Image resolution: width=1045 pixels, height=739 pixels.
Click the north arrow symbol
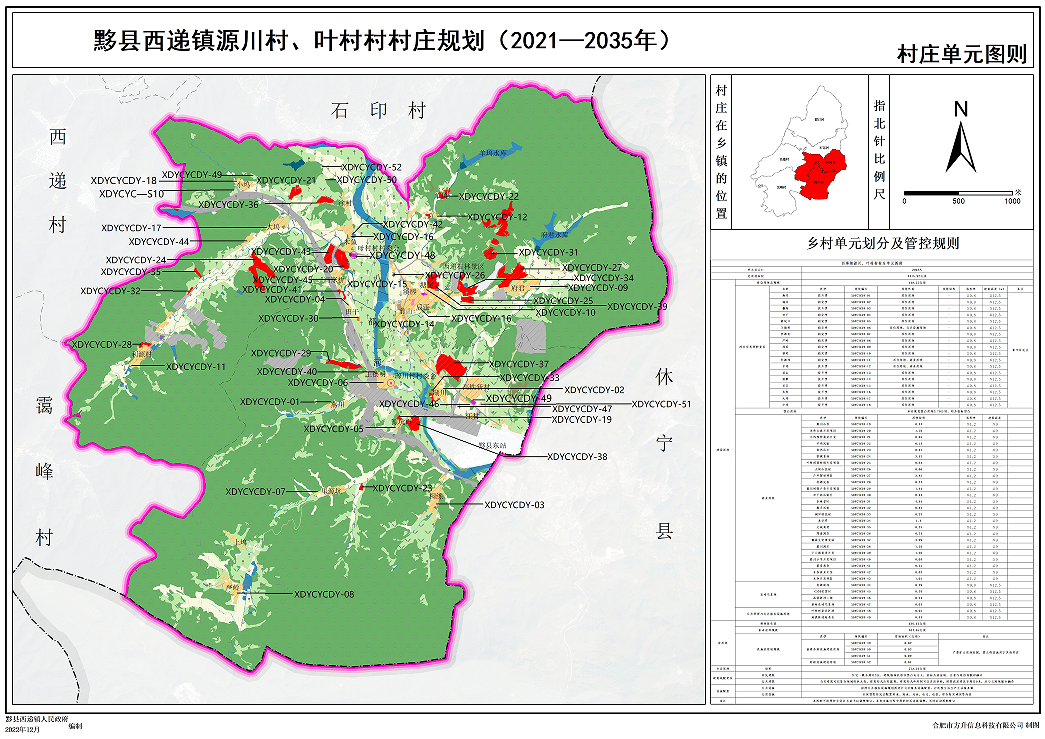click(960, 140)
